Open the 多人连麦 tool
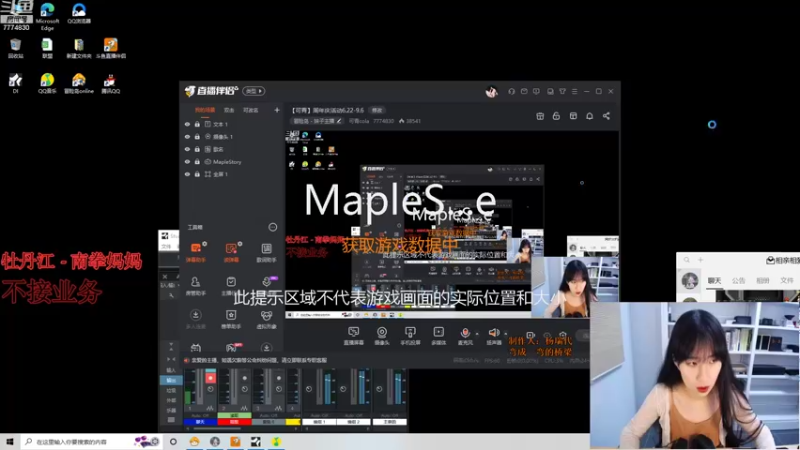Viewport: 800px width, 450px height. [196, 319]
